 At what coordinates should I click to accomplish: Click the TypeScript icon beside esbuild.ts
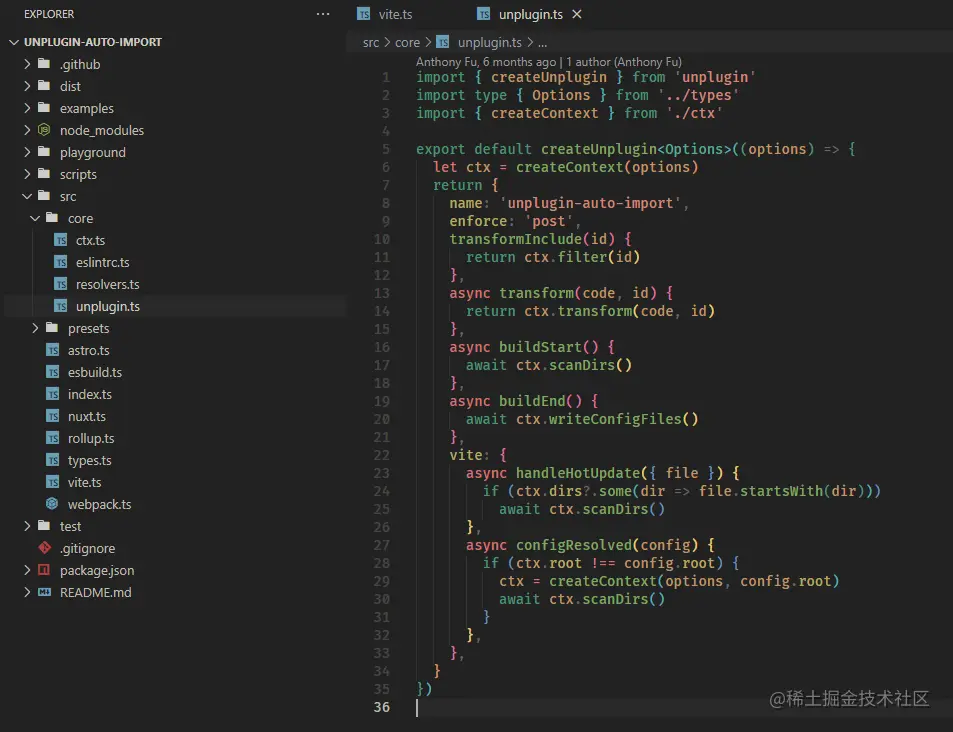[x=53, y=372]
